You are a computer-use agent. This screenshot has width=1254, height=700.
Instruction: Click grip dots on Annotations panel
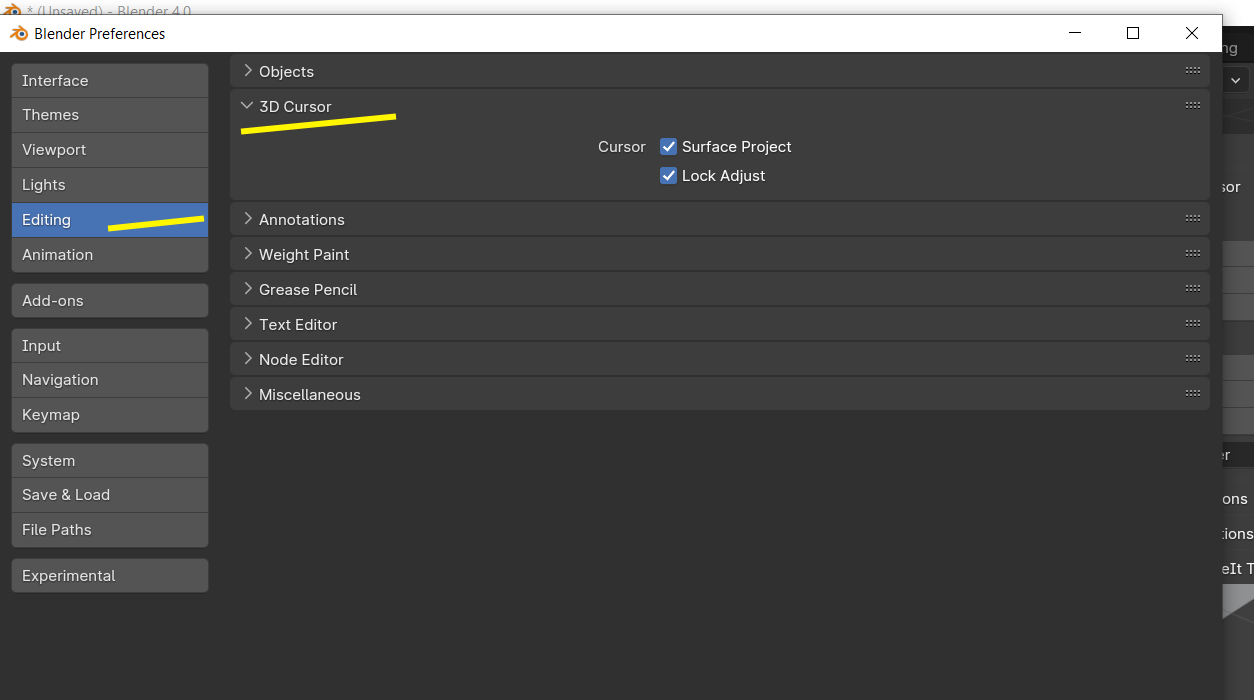pos(1192,219)
